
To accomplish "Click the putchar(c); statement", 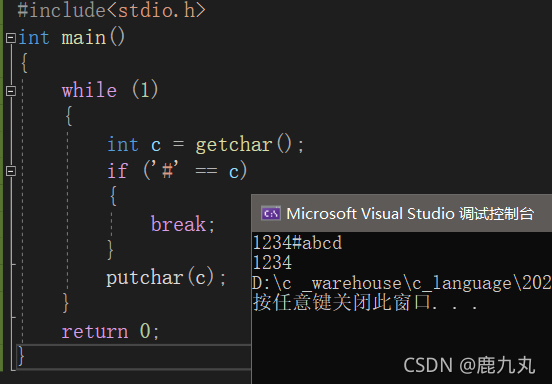I will coord(166,277).
